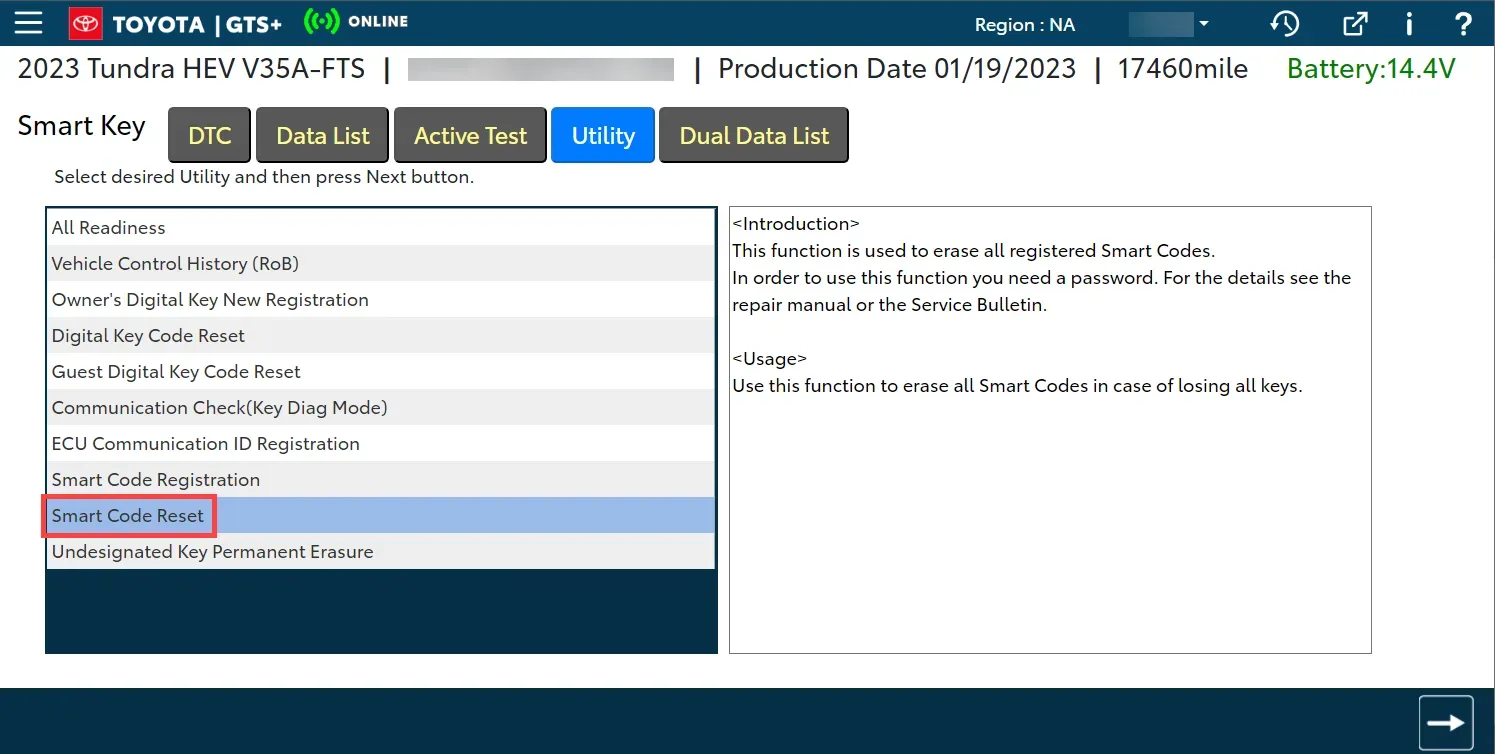Open the Dual Data List tab
This screenshot has height=754, width=1495.
pyautogui.click(x=754, y=135)
